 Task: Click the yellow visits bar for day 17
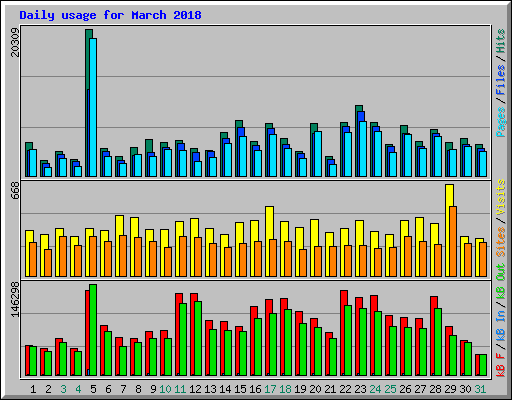[269, 241]
